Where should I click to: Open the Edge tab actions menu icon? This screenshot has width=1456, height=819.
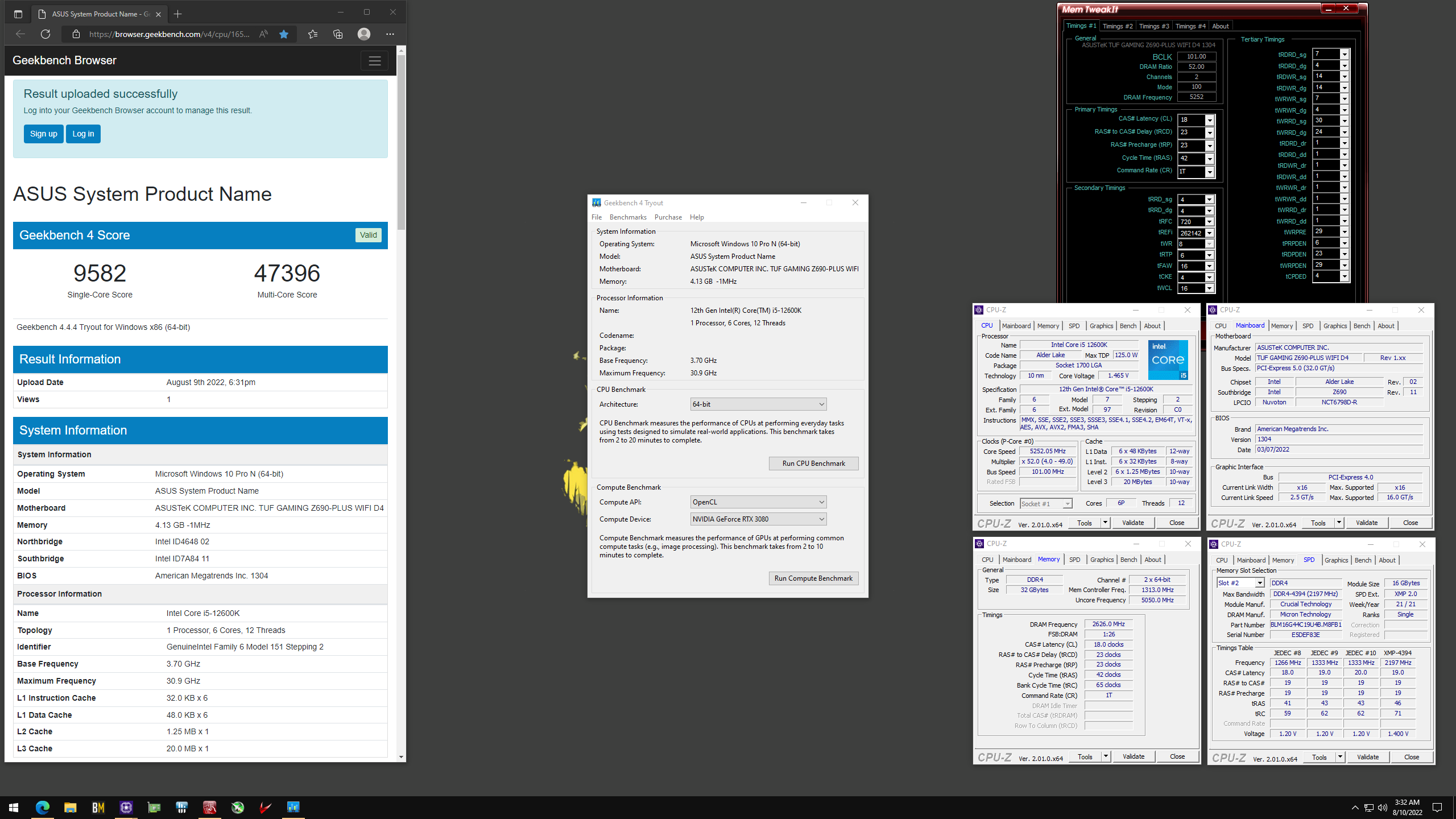coord(18,14)
